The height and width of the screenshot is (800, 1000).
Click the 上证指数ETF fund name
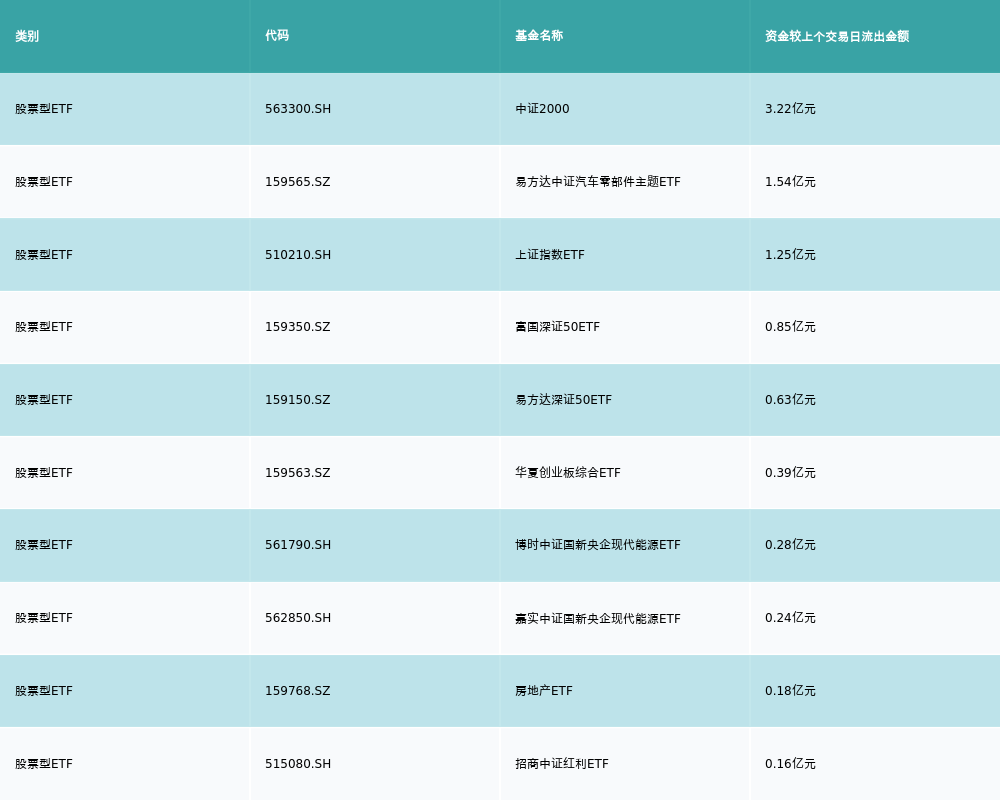point(549,255)
